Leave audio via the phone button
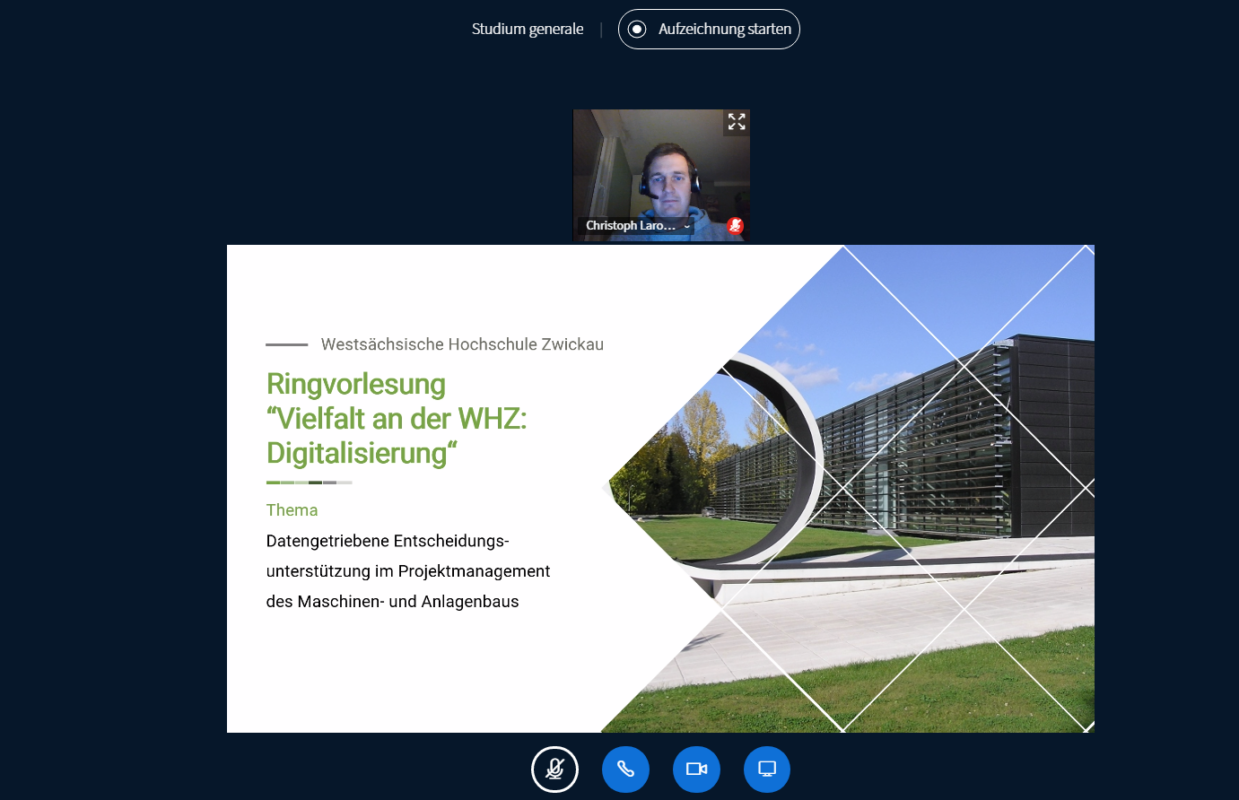This screenshot has height=800, width=1239. click(625, 769)
